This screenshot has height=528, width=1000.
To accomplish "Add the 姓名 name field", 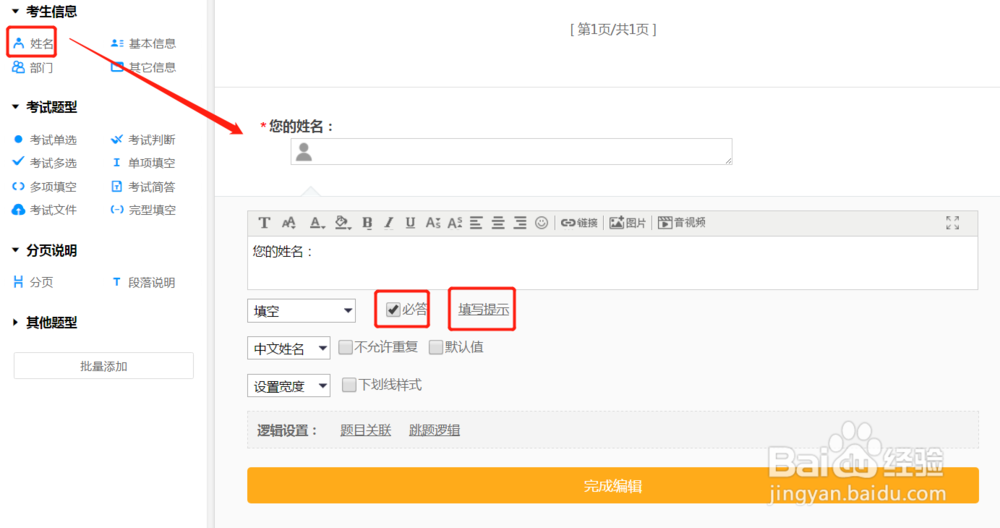I will coord(33,43).
